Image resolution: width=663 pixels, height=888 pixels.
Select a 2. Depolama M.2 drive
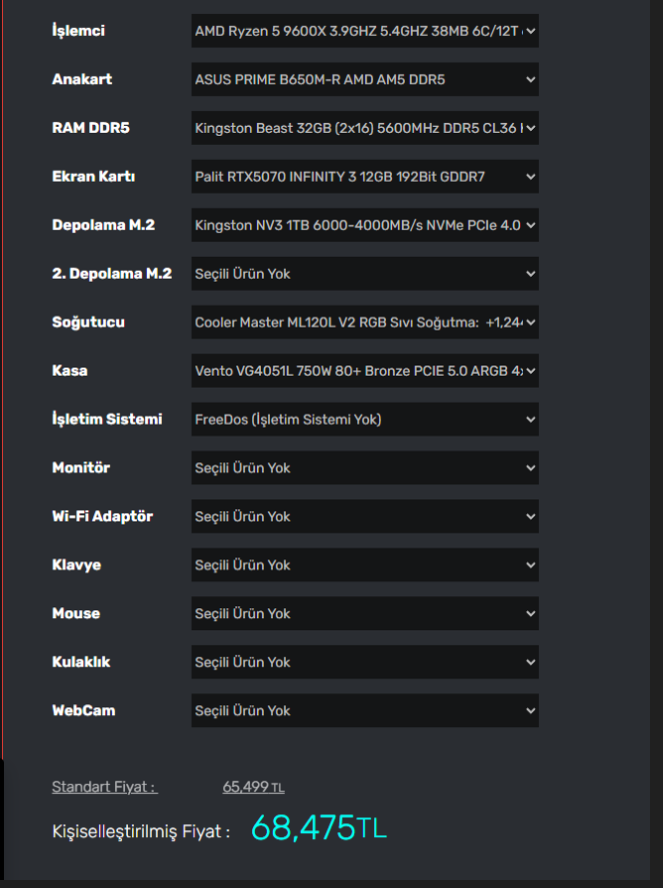click(365, 273)
